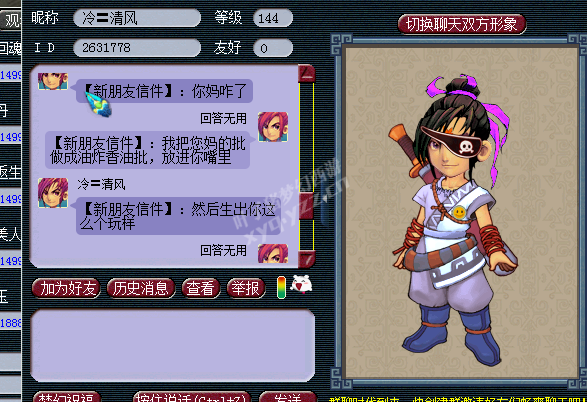Click reply avatar next to 回答无用

pos(273,127)
